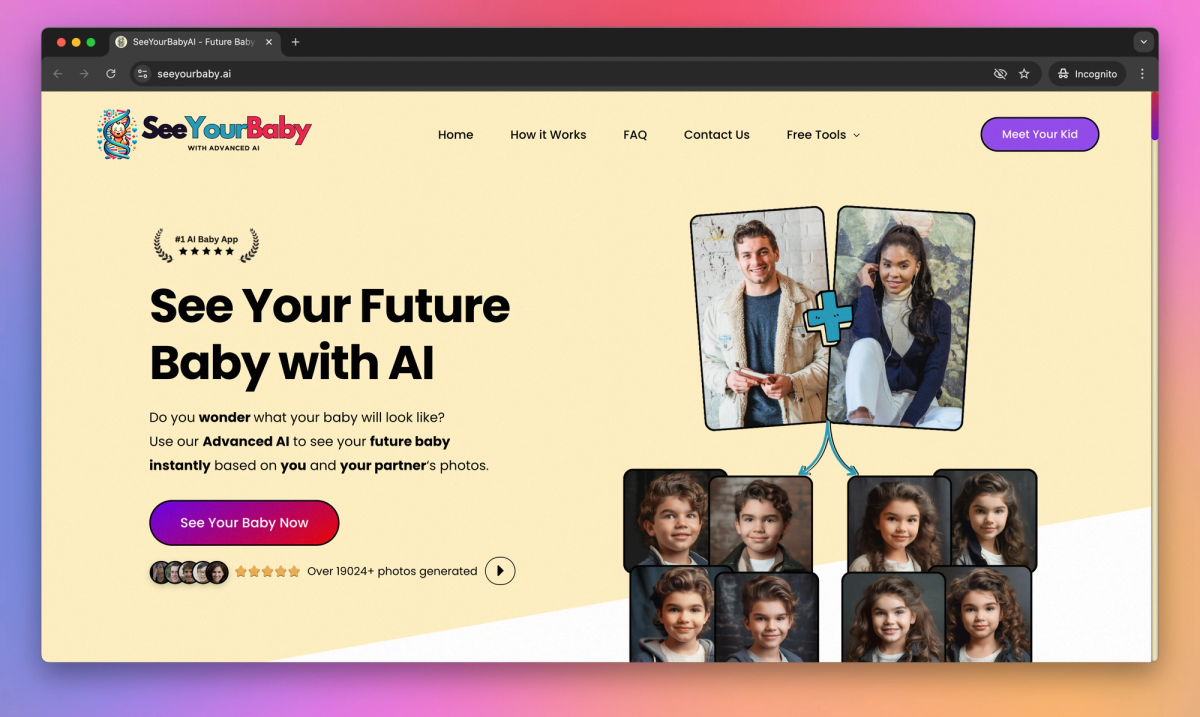Viewport: 1200px width, 717px height.
Task: Click the Incognito profile indicator
Action: (x=1087, y=74)
